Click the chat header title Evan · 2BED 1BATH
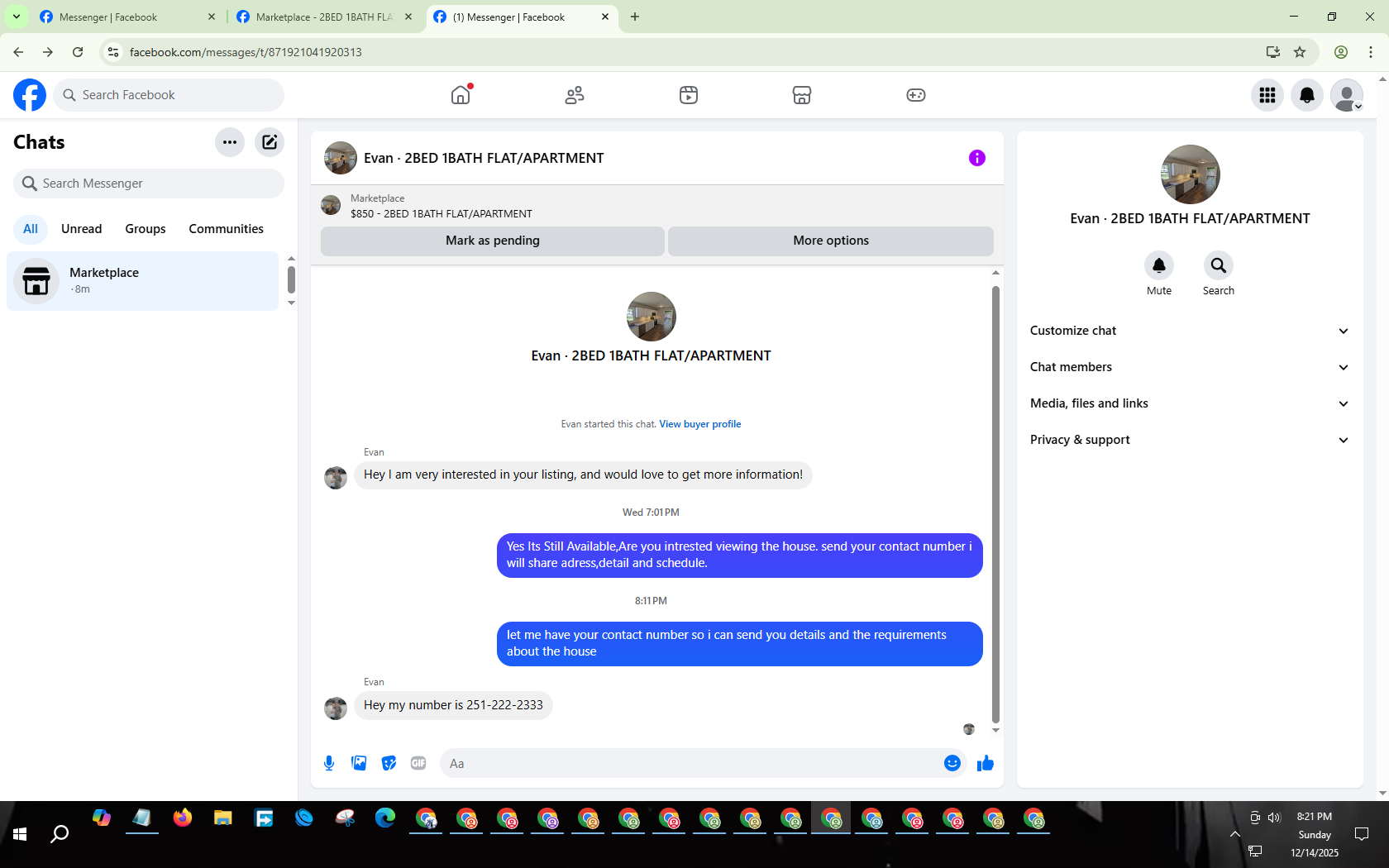 click(484, 158)
